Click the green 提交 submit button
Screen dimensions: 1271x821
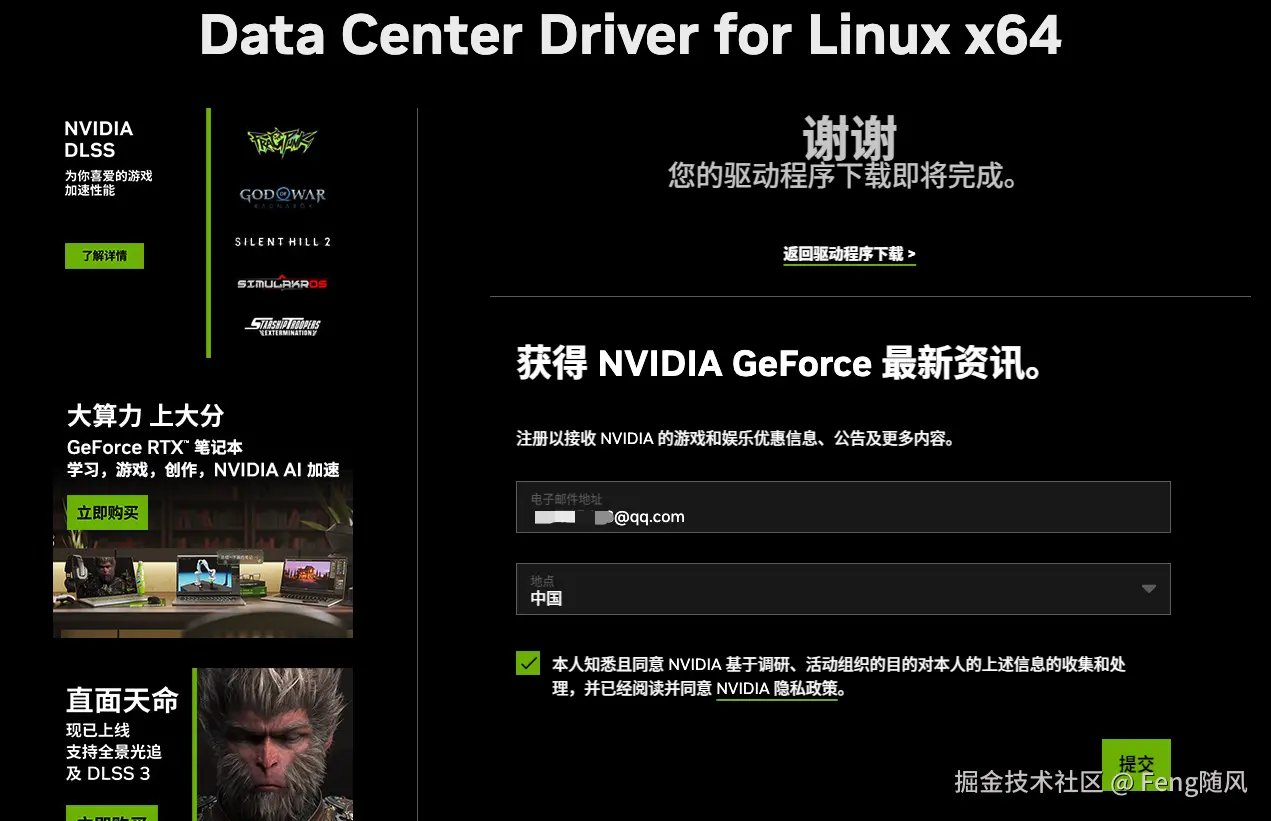tap(1136, 765)
